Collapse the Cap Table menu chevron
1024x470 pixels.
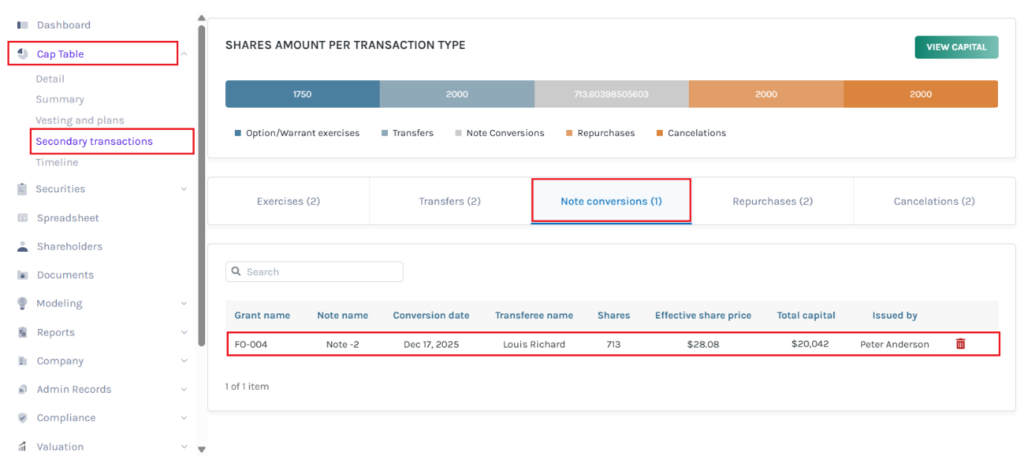(x=184, y=54)
